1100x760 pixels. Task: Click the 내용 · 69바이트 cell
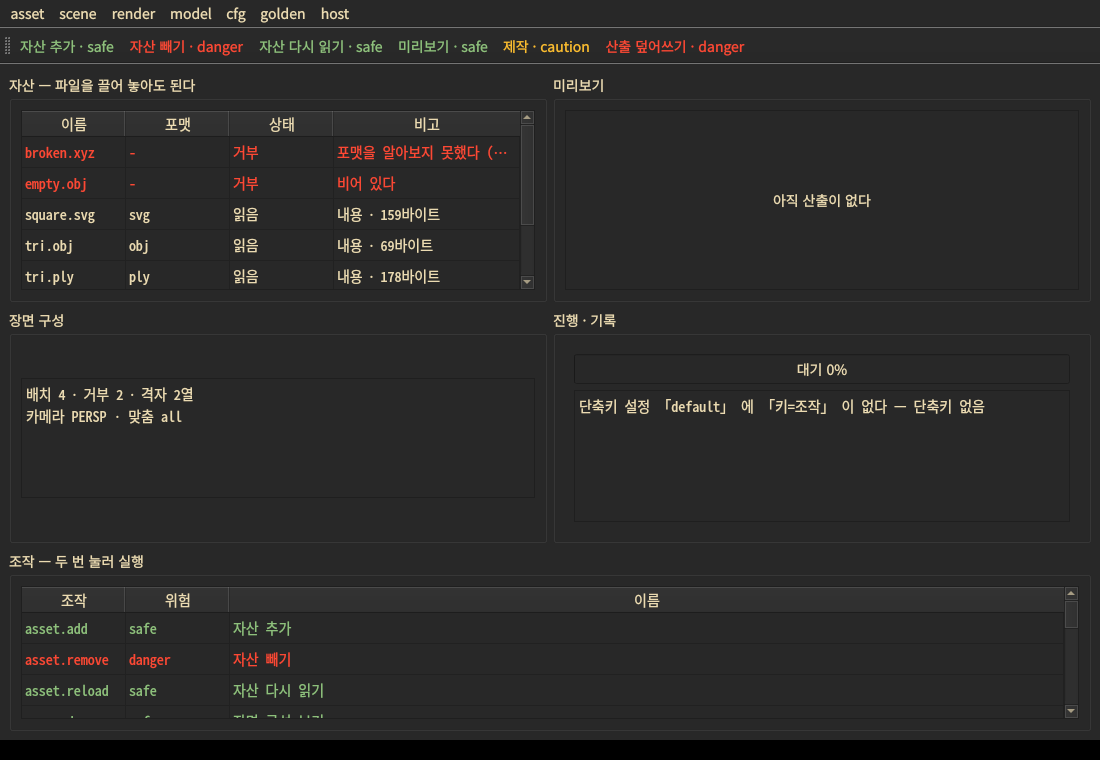[x=427, y=245]
